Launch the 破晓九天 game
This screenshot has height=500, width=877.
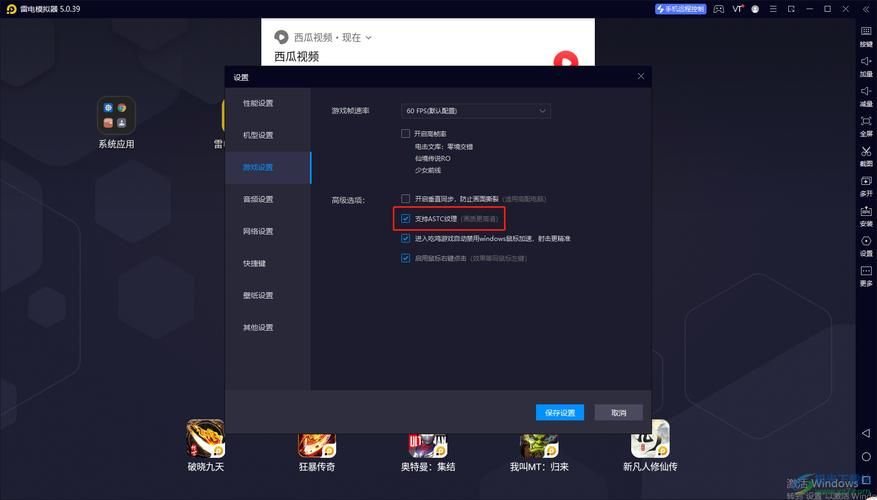(x=205, y=445)
